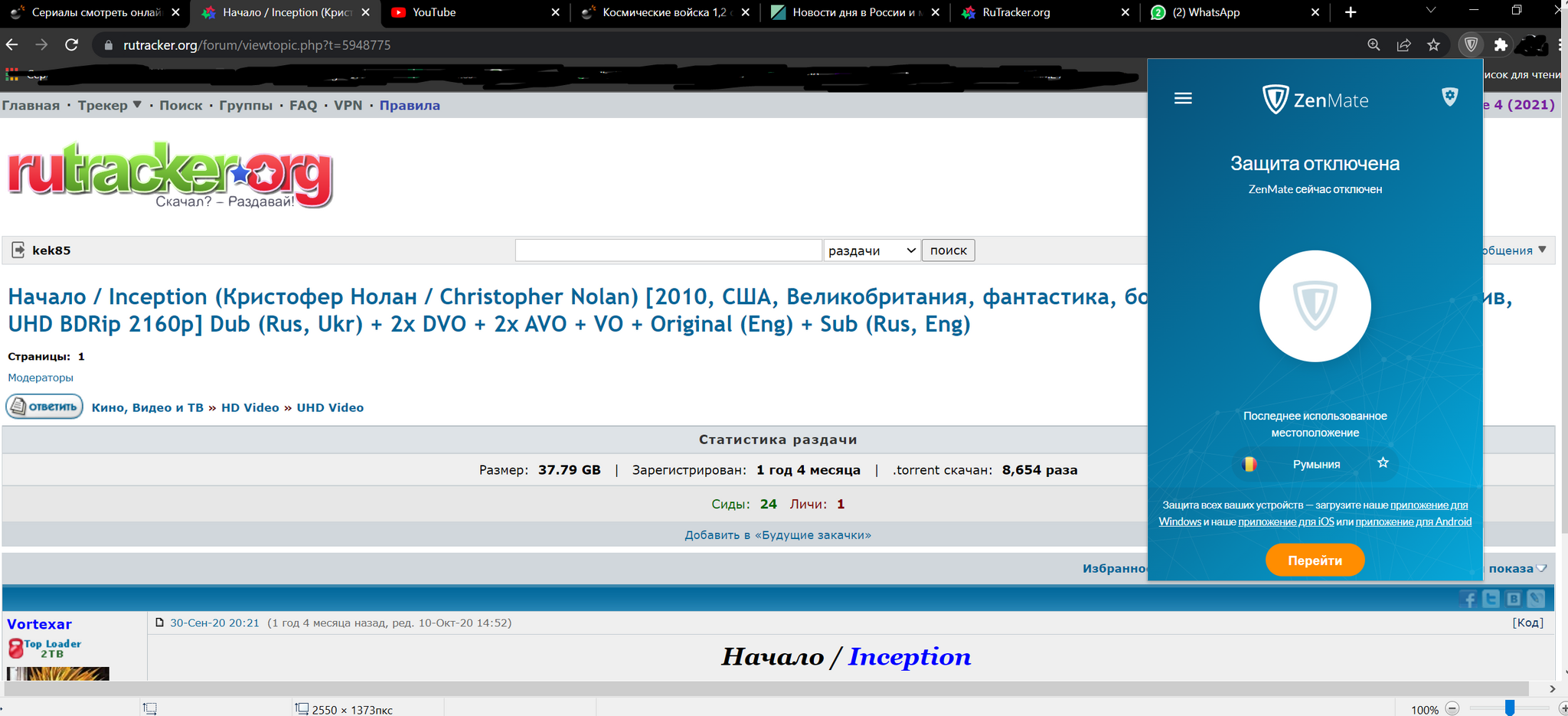Screen dimensions: 1568x716
Task: Open the Группы menu link
Action: [x=246, y=106]
